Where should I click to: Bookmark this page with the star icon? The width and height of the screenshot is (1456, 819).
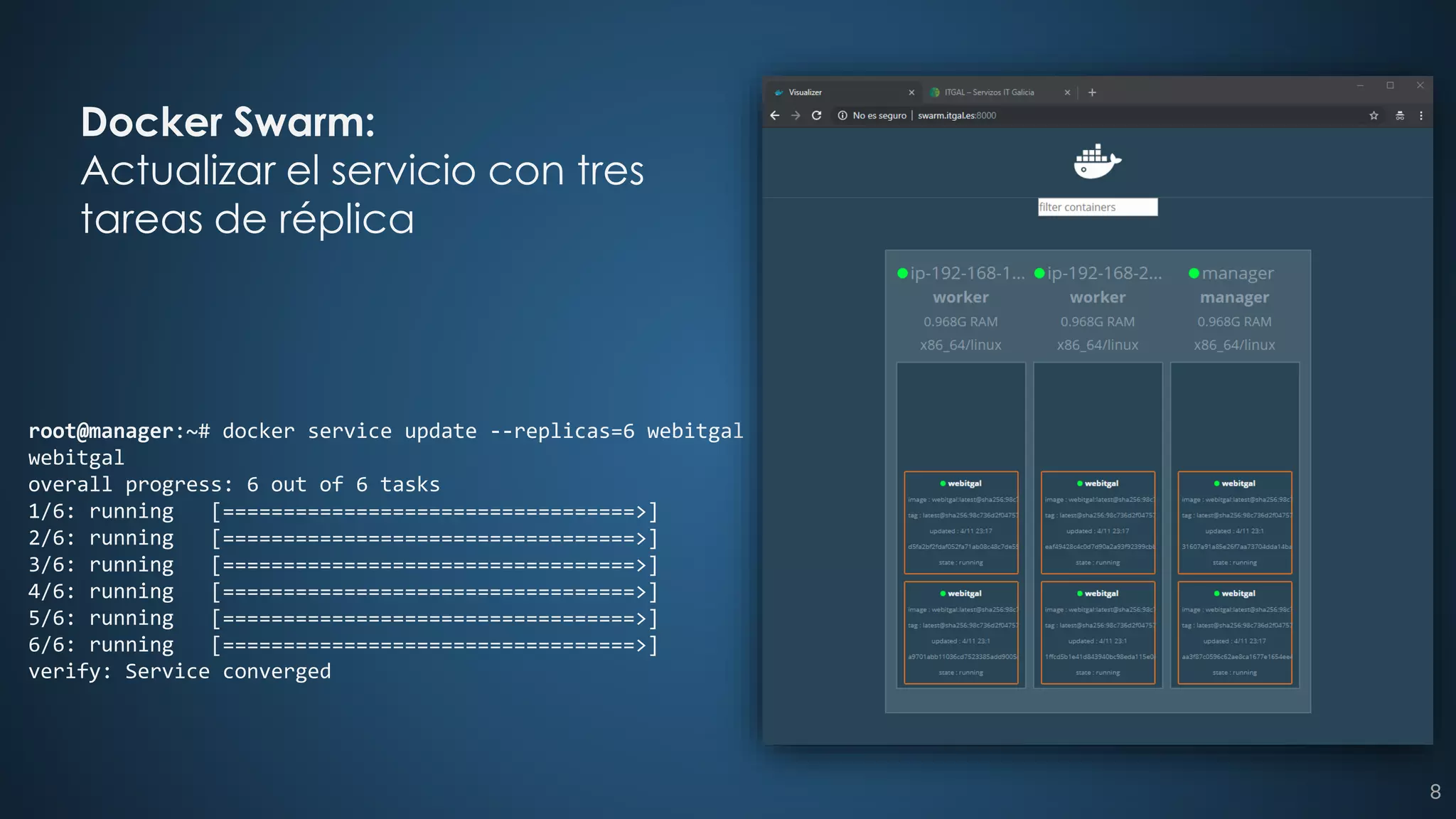click(1374, 115)
